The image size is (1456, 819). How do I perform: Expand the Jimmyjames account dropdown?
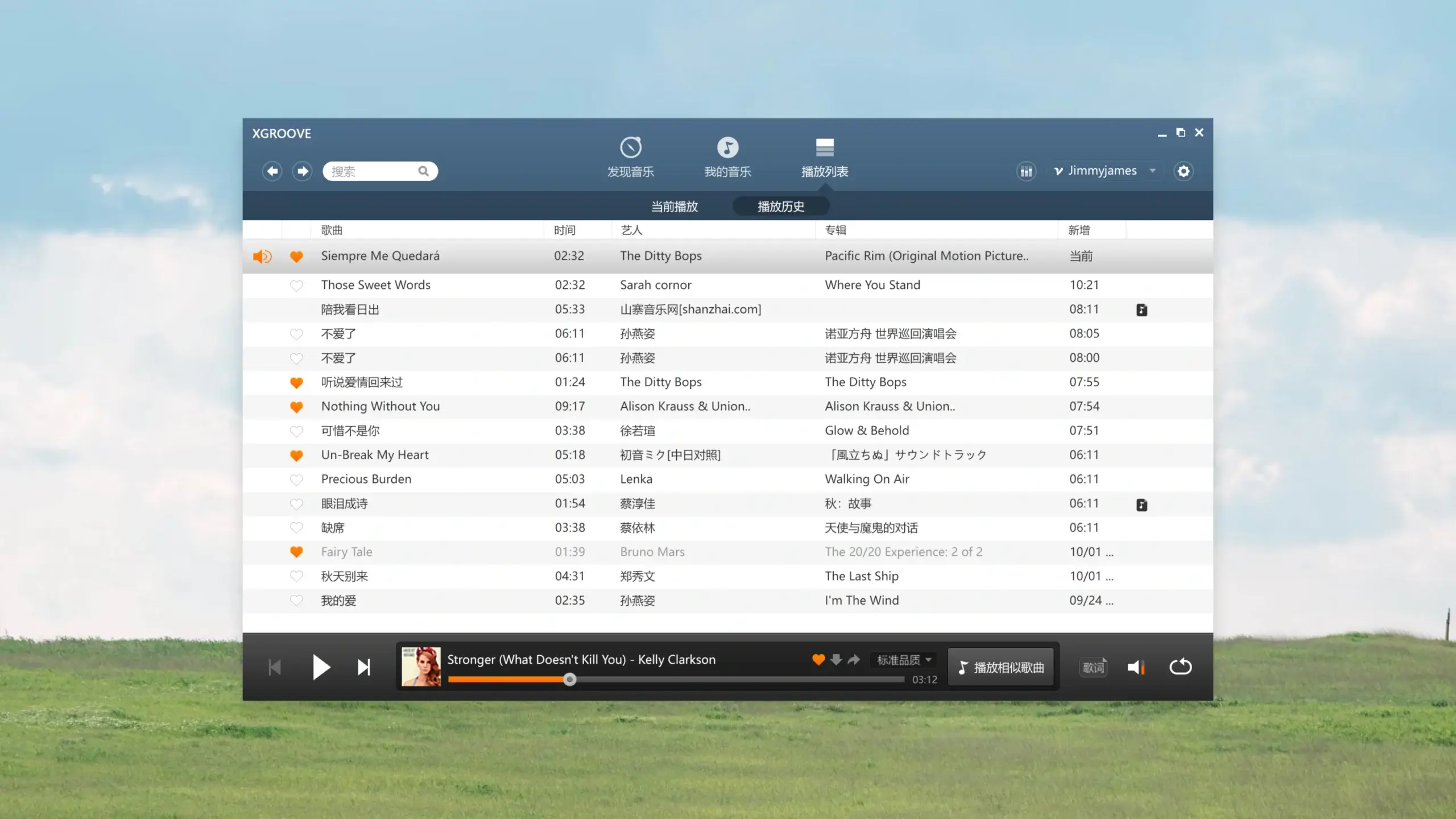(1152, 171)
